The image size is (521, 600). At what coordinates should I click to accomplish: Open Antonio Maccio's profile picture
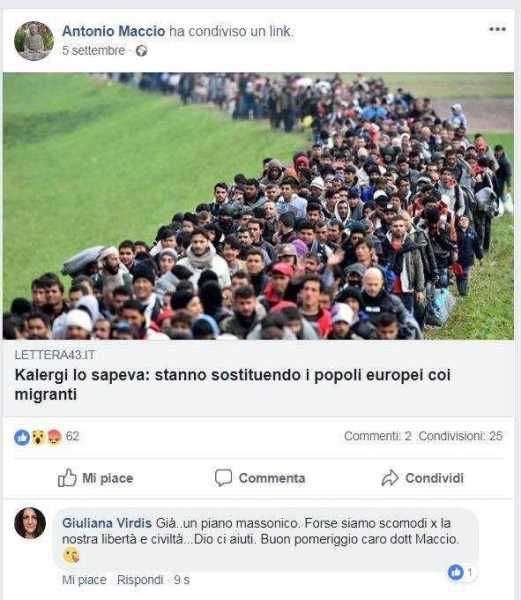pyautogui.click(x=34, y=41)
